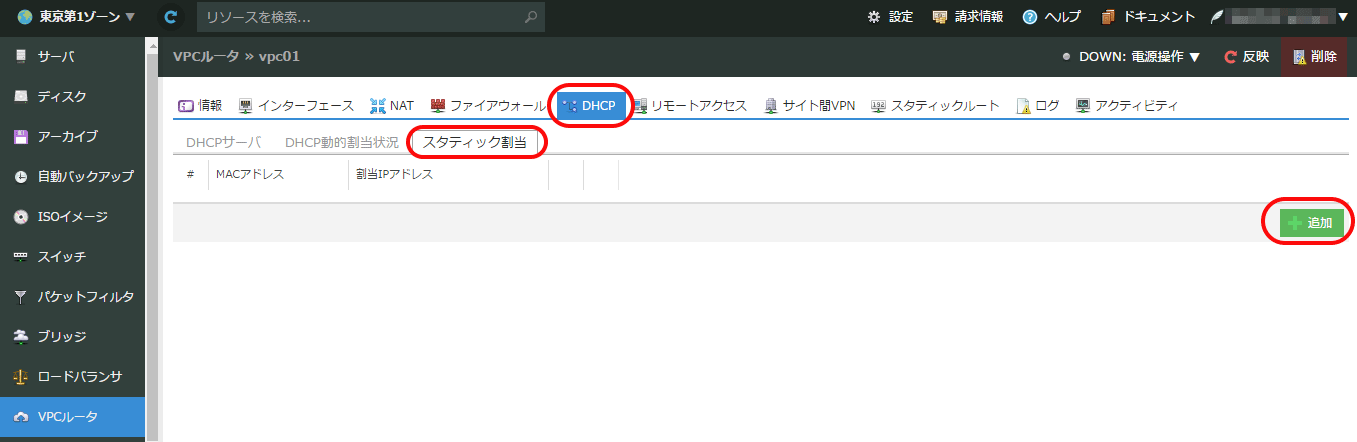Screen dimensions: 1357x442
Task: Click the ロードバランサ scale icon
Action: pyautogui.click(x=21, y=376)
